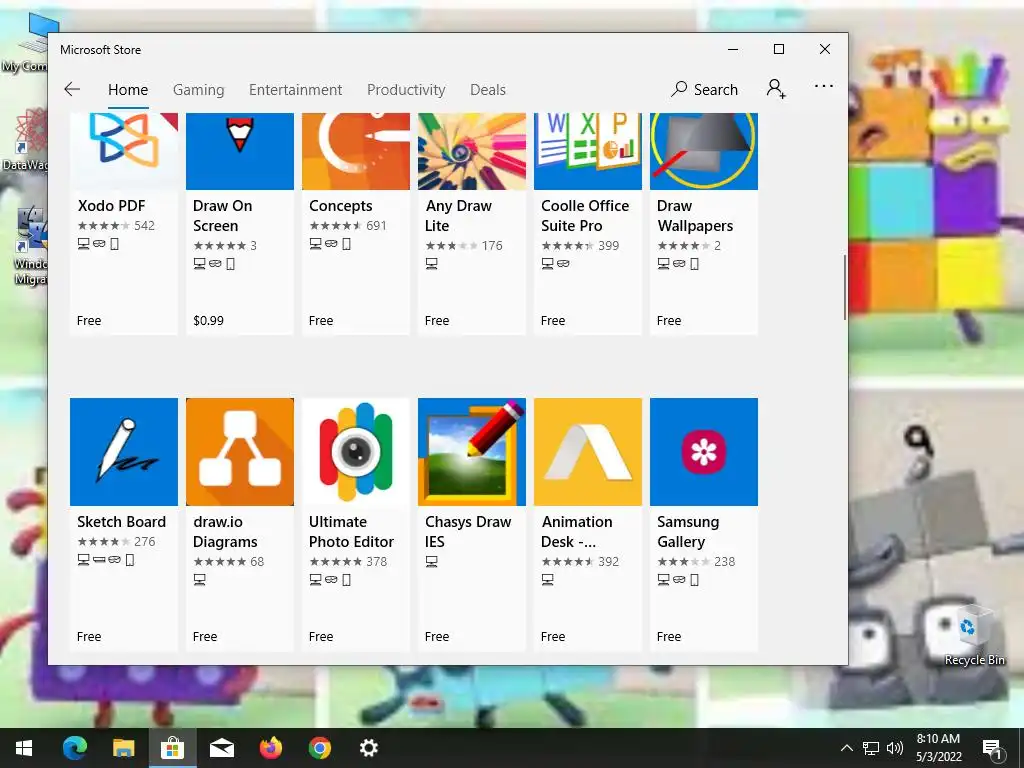Open the Samsung Gallery flower icon
Screen dimensions: 1024x768
[704, 452]
